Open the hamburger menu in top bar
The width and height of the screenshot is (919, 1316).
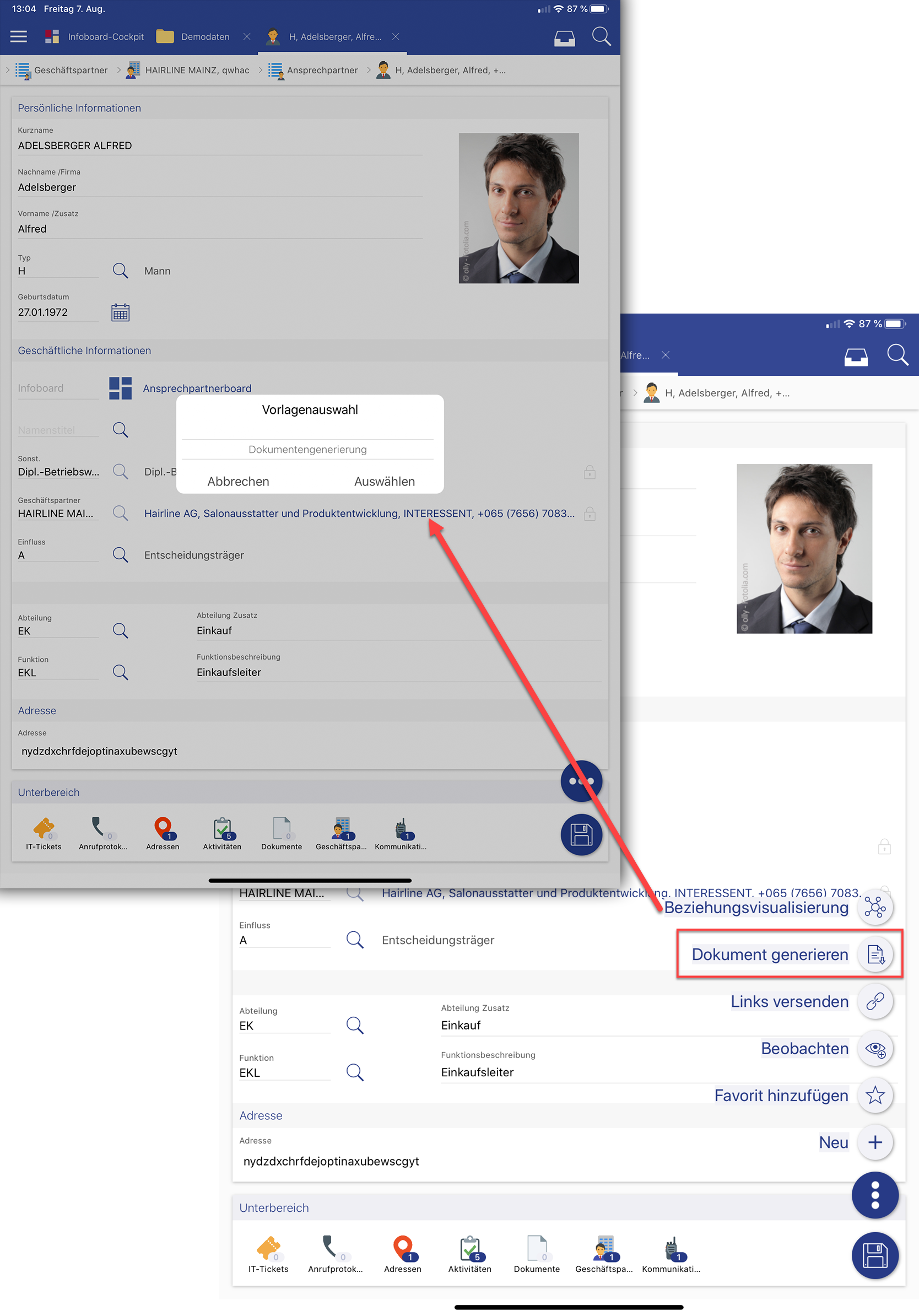coord(18,37)
